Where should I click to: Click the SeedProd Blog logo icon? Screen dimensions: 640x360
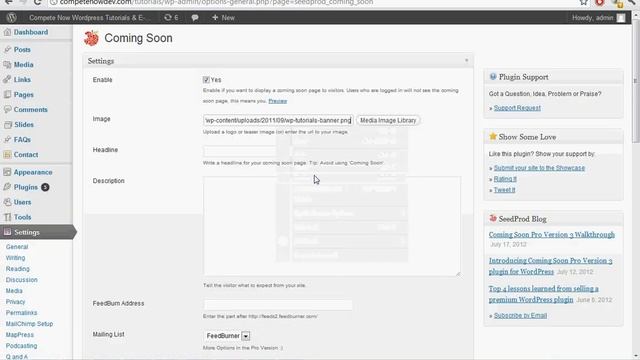pyautogui.click(x=493, y=218)
